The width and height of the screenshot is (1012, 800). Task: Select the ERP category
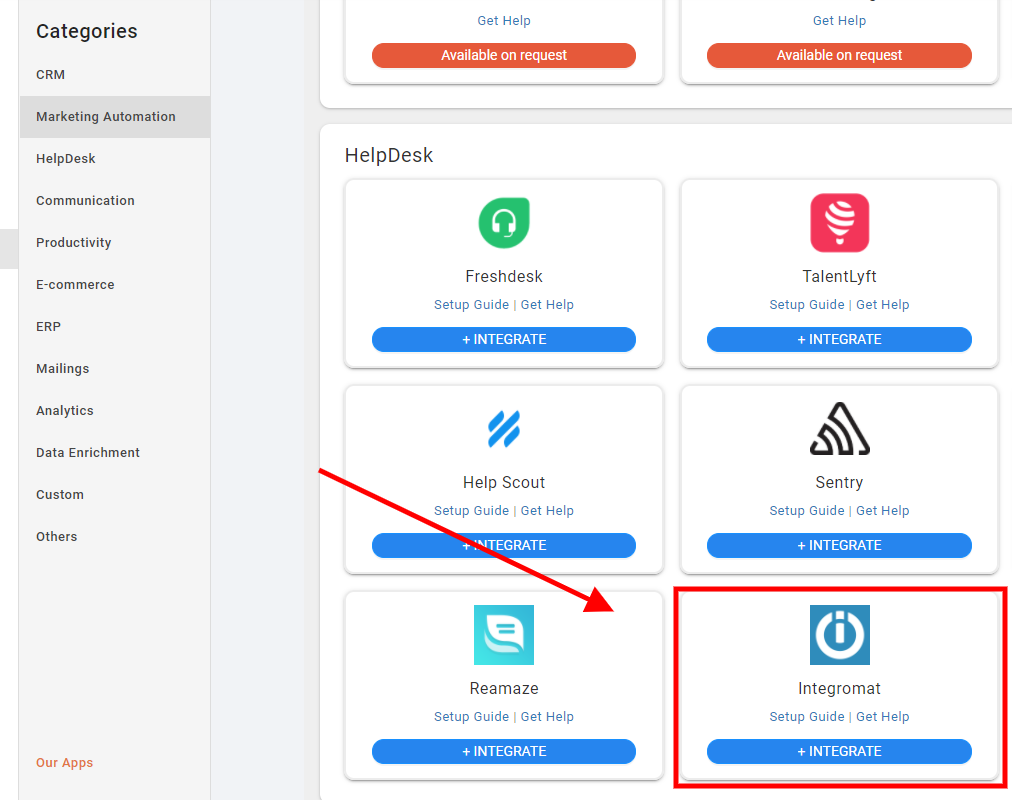click(x=115, y=326)
